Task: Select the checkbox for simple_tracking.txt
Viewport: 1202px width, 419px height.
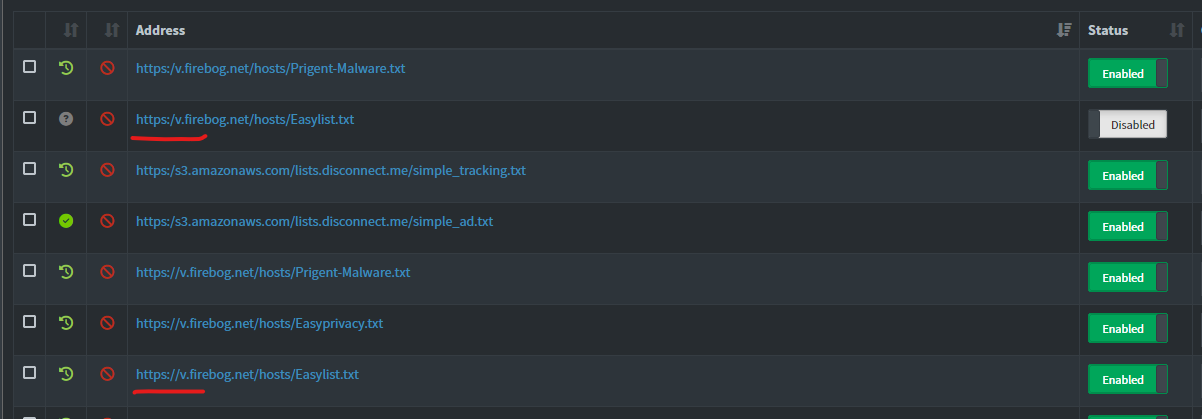Action: [x=29, y=169]
